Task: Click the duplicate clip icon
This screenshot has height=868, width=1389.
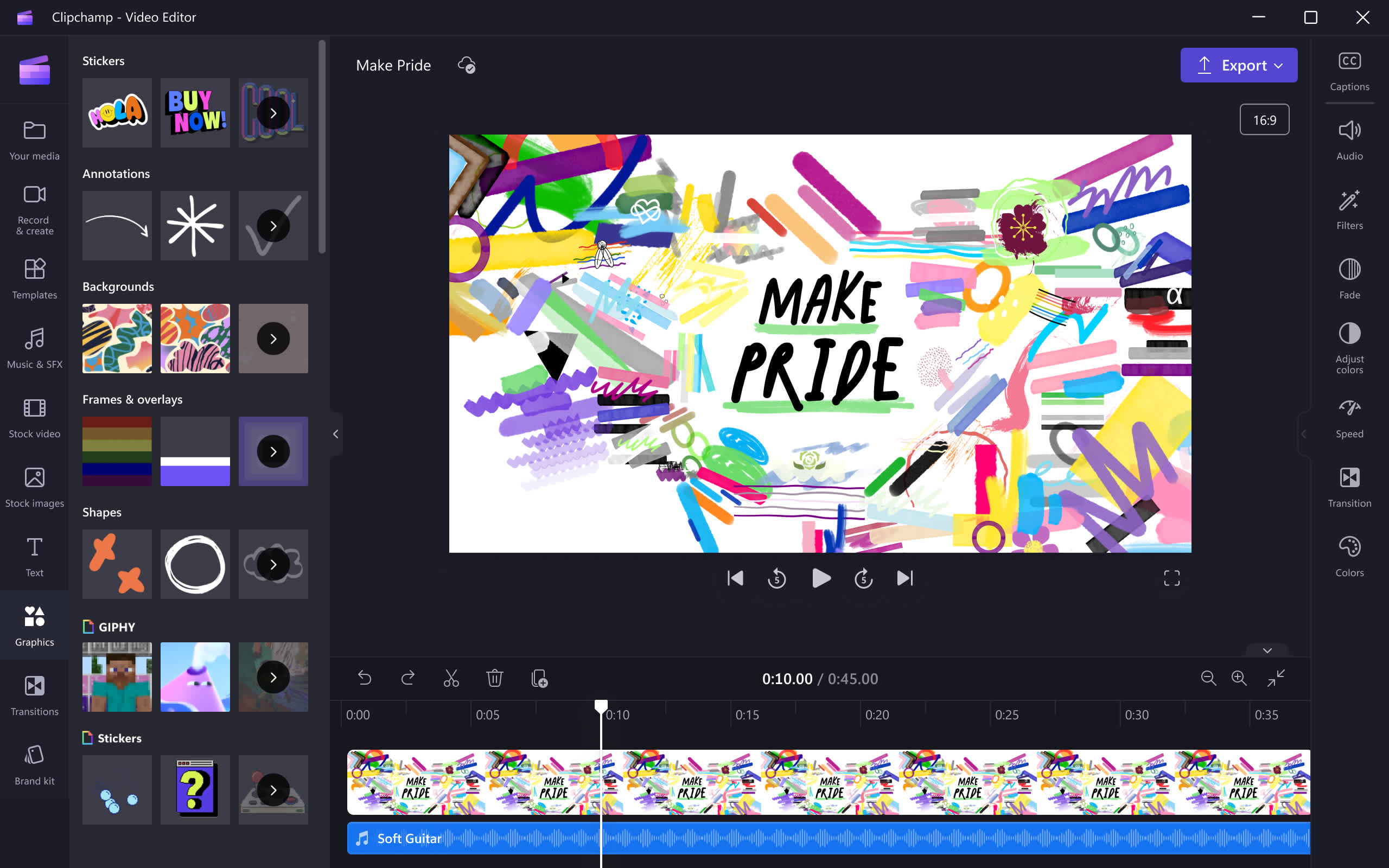Action: pos(539,678)
